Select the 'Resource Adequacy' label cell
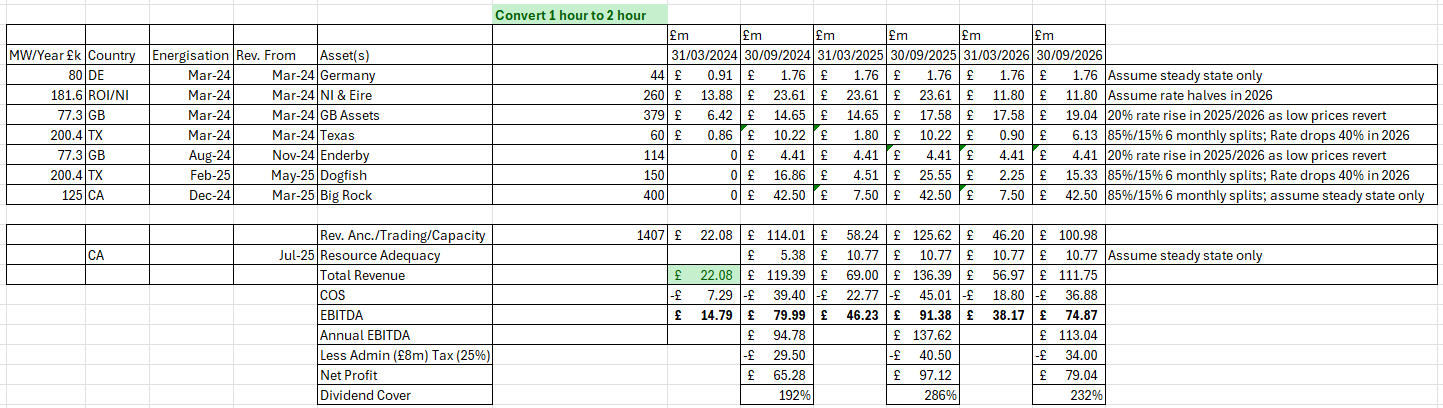This screenshot has width=1443, height=408. [404, 255]
